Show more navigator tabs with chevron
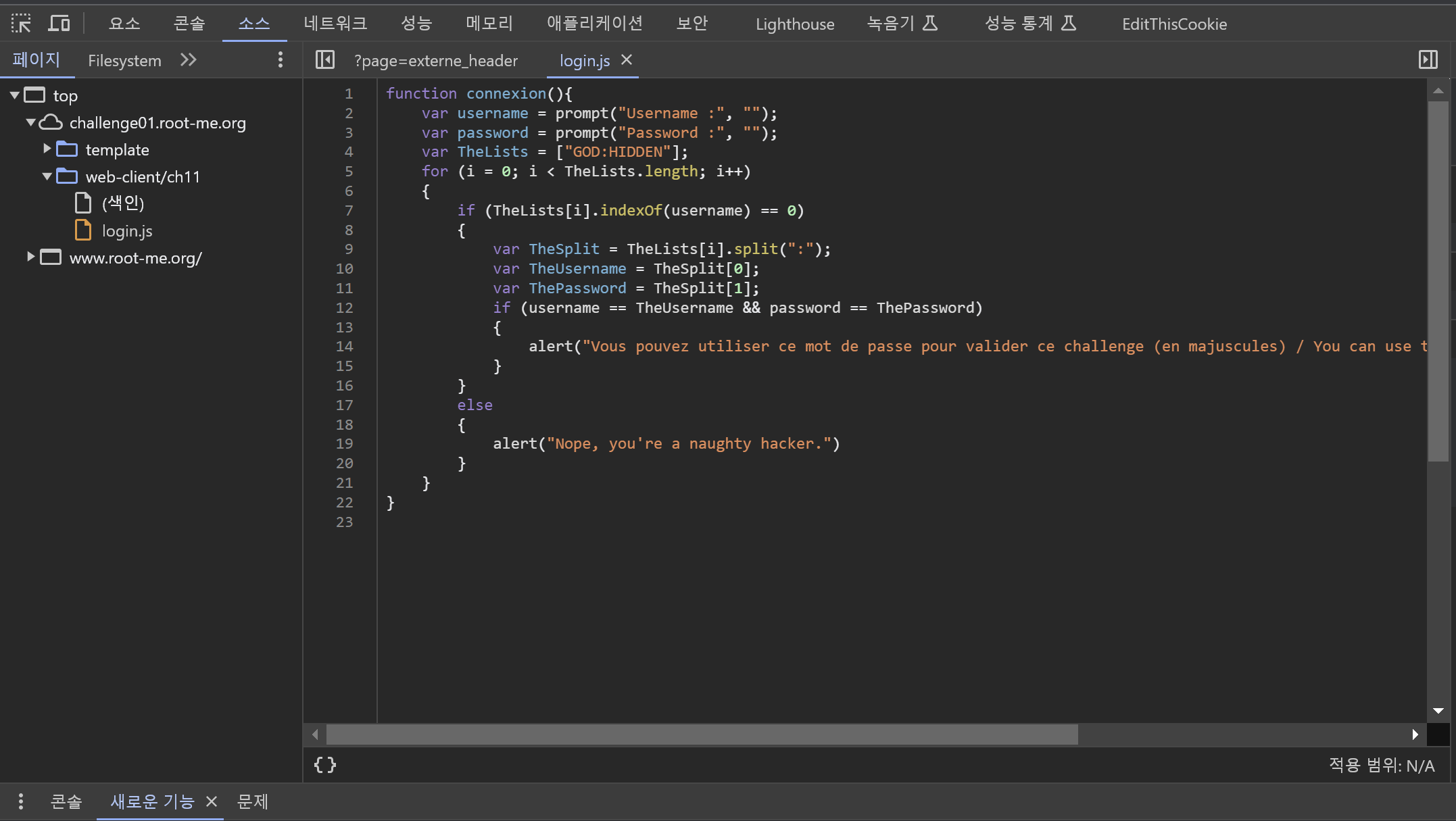The height and width of the screenshot is (821, 1456). (x=189, y=60)
